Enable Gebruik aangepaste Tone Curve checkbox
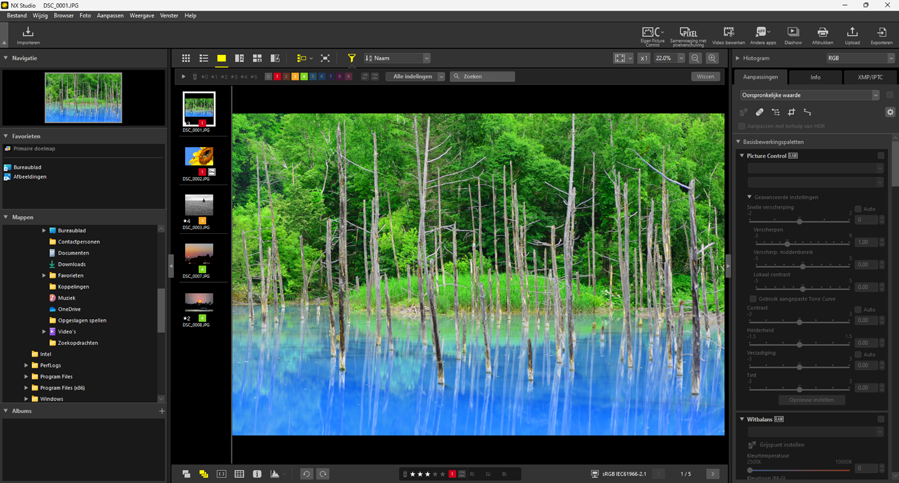The width and height of the screenshot is (899, 483). click(753, 299)
